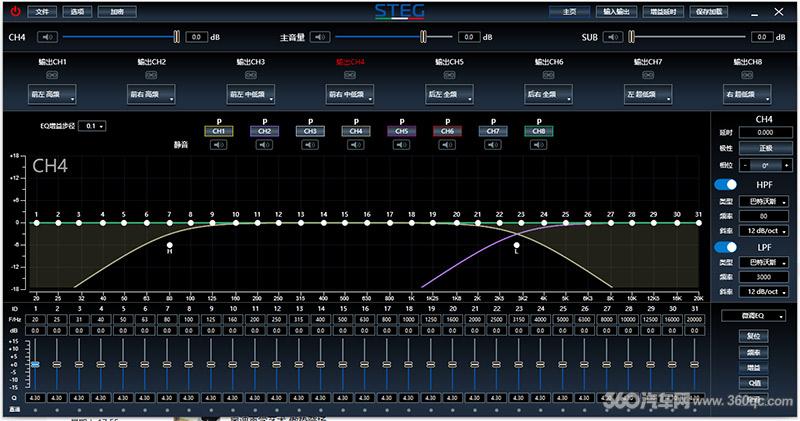Click the 频率 button below 复位
The width and height of the screenshot is (800, 421).
754,352
